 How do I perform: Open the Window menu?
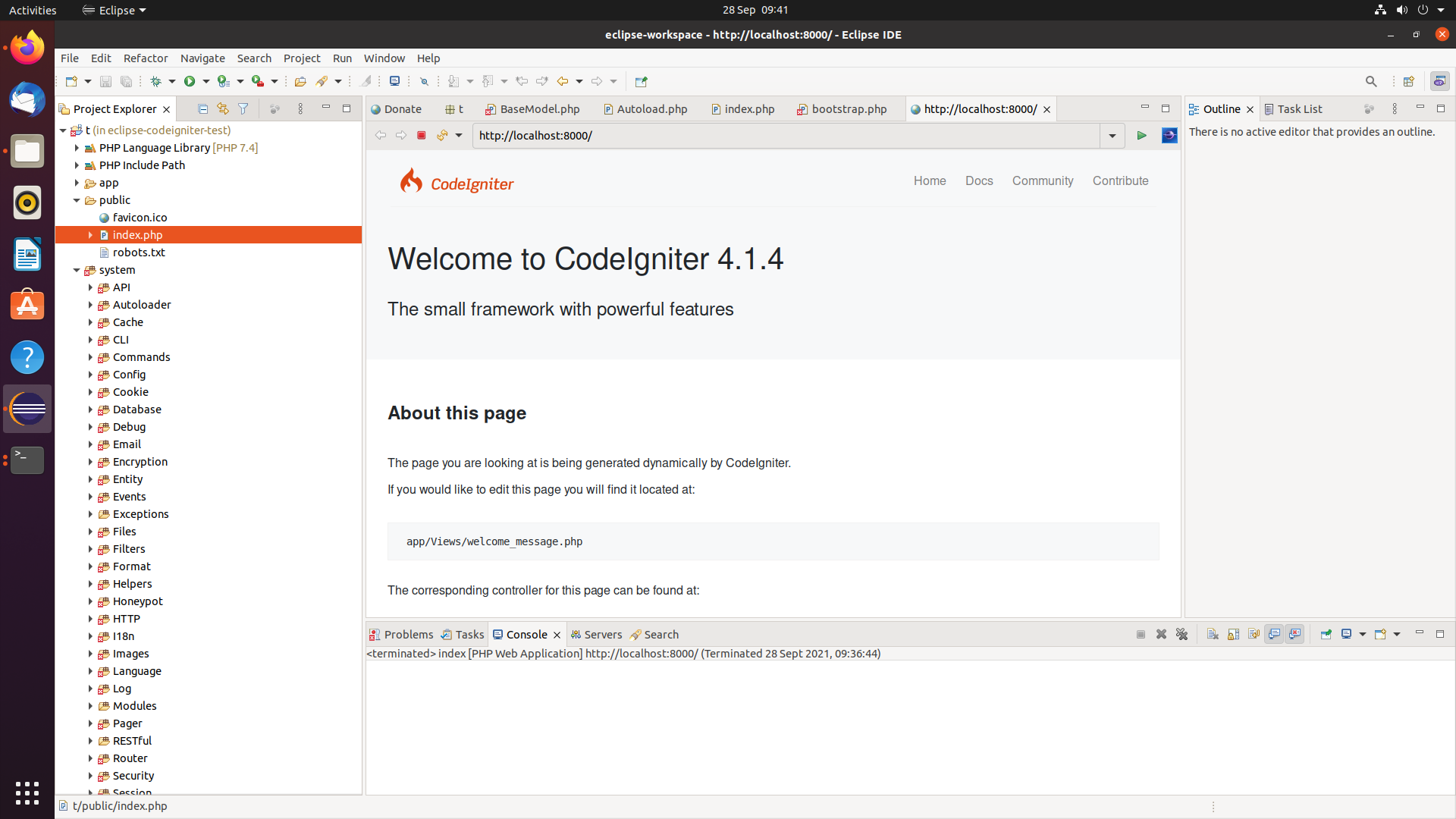coord(384,58)
